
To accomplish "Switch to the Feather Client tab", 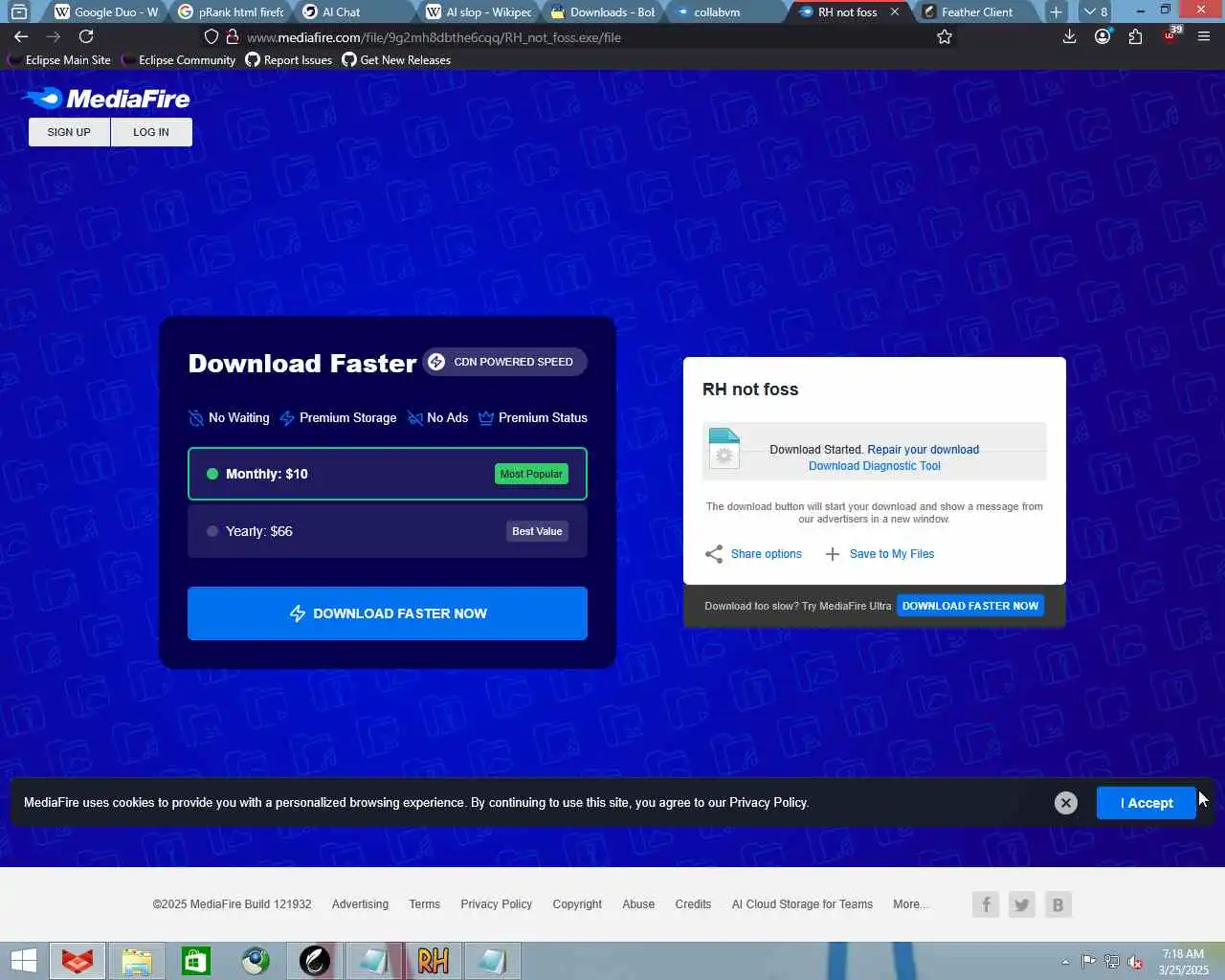I will click(976, 11).
